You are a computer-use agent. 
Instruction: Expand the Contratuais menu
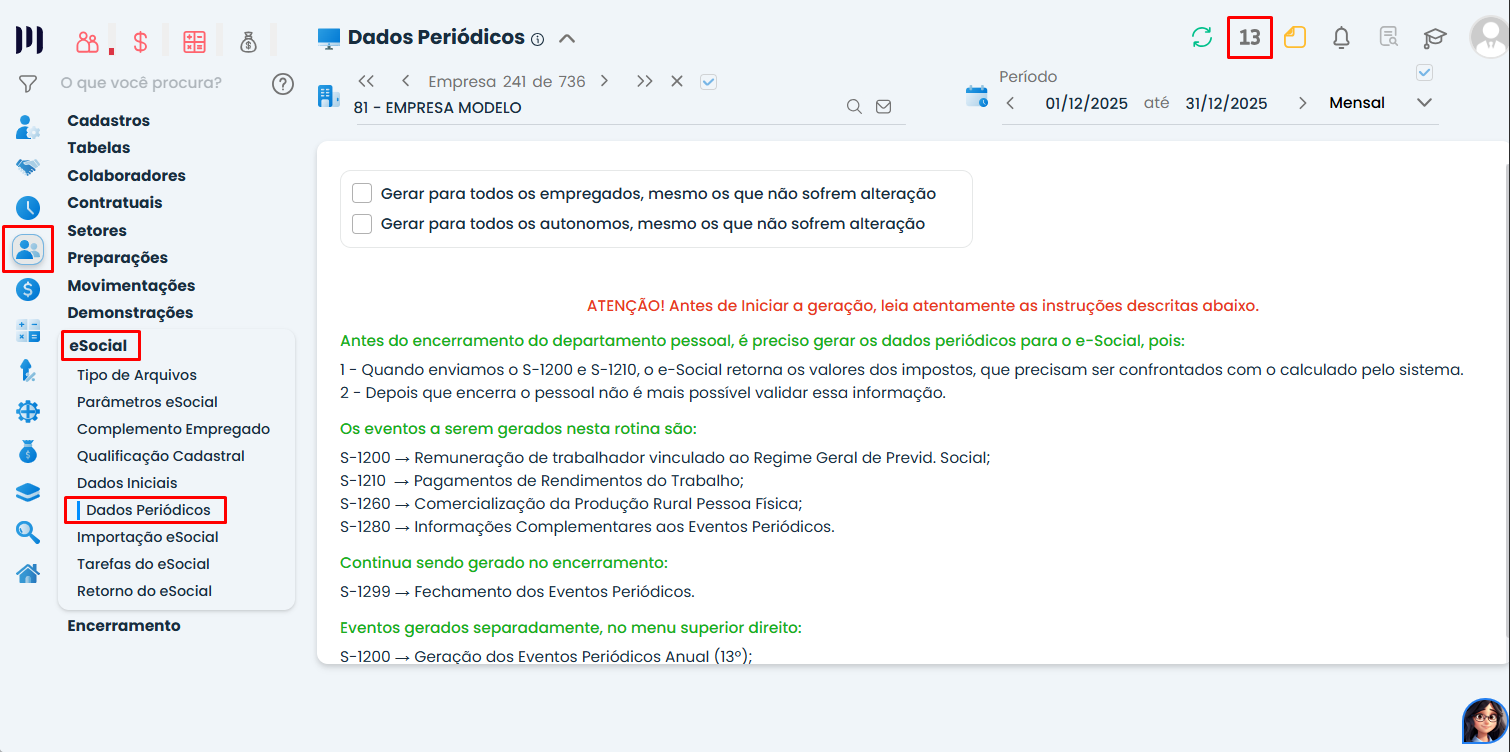115,202
